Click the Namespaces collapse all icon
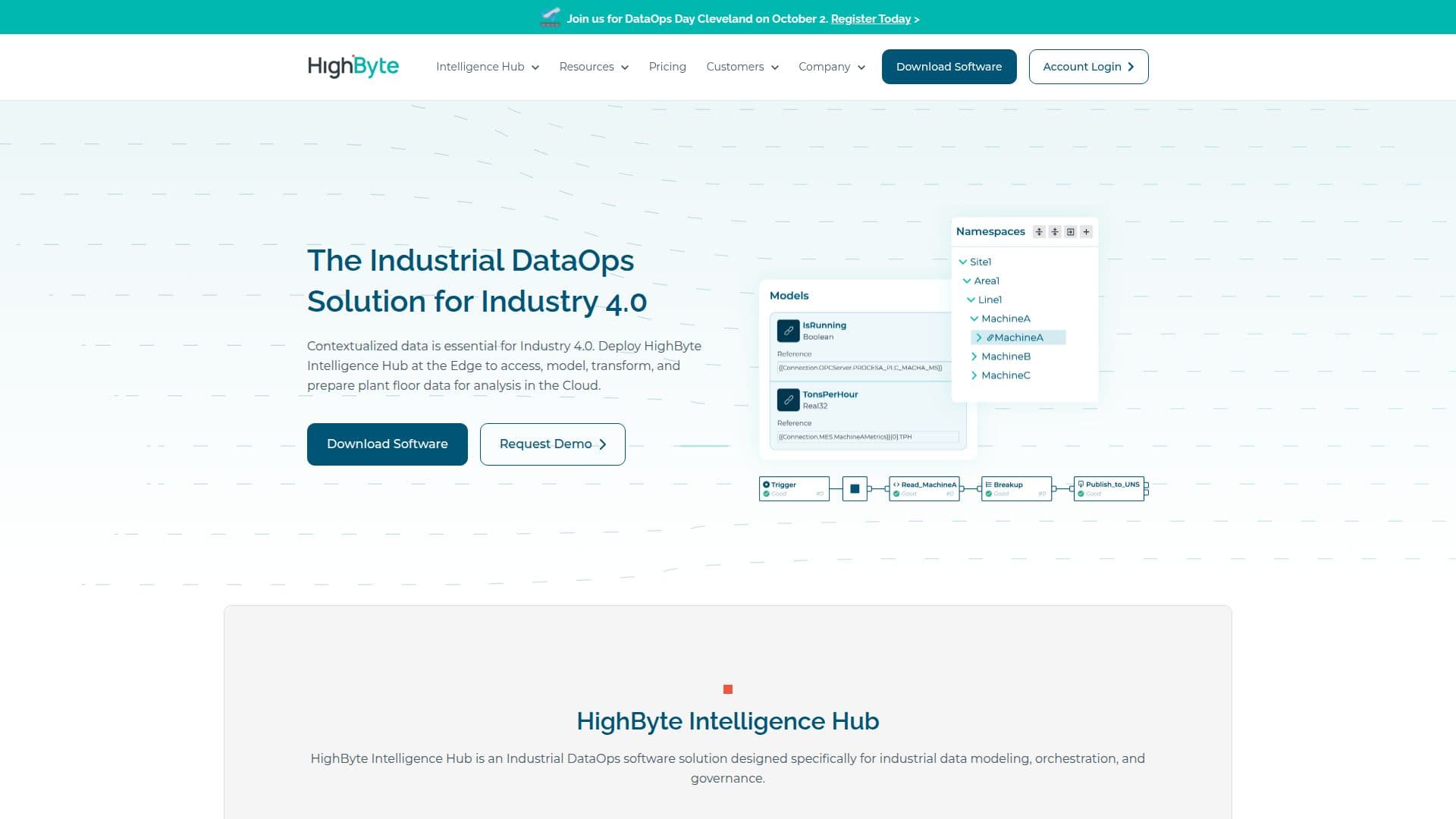The image size is (1456, 819). [x=1055, y=232]
